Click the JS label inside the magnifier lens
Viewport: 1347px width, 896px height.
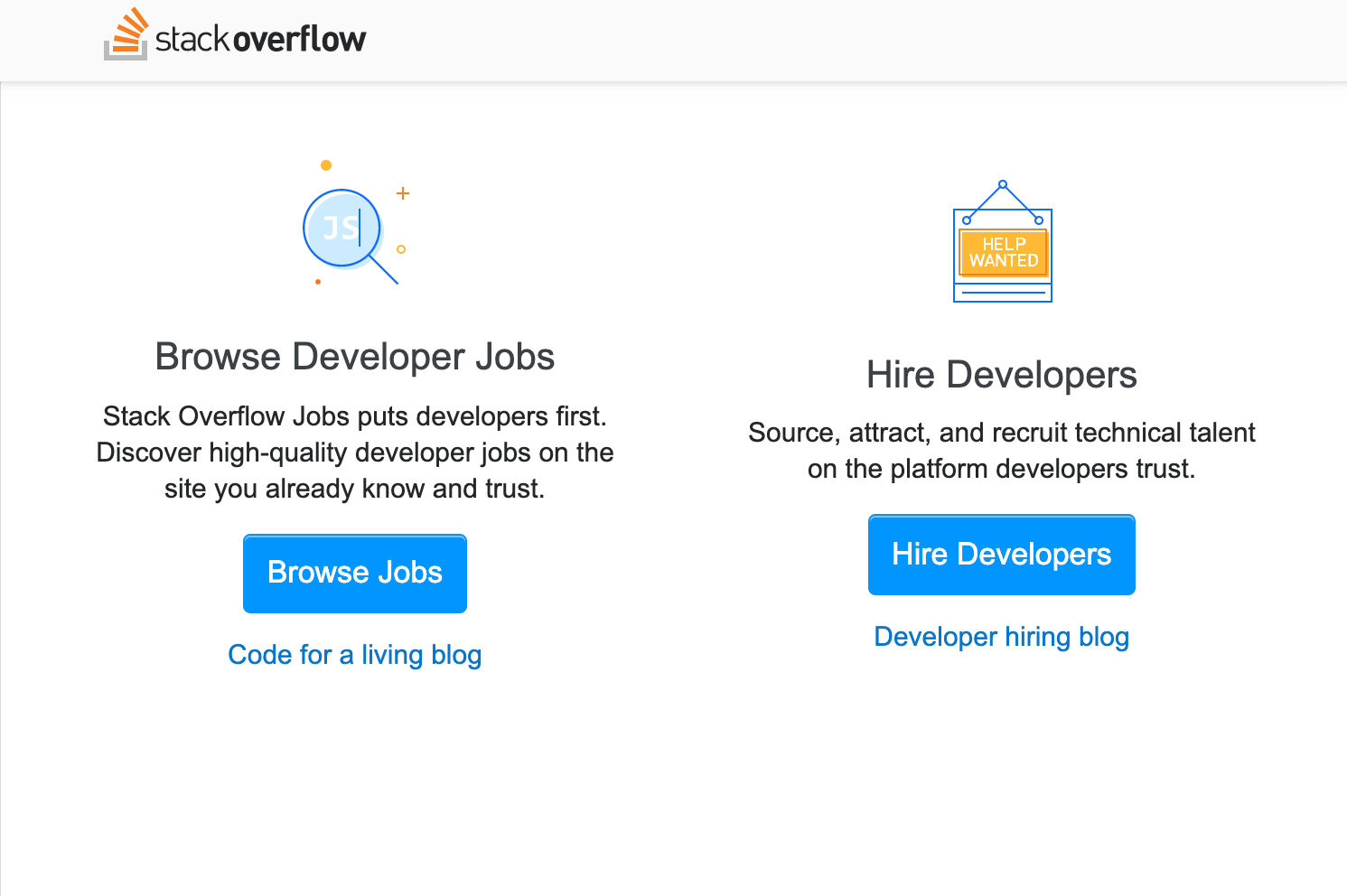click(339, 229)
